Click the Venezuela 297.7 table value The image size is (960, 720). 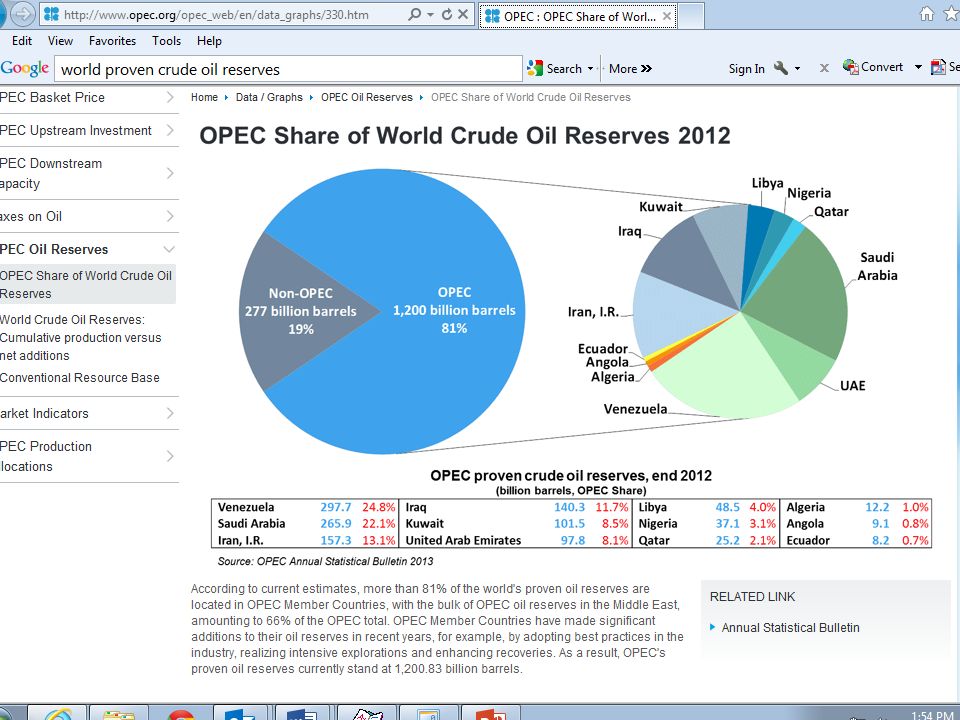(x=336, y=507)
